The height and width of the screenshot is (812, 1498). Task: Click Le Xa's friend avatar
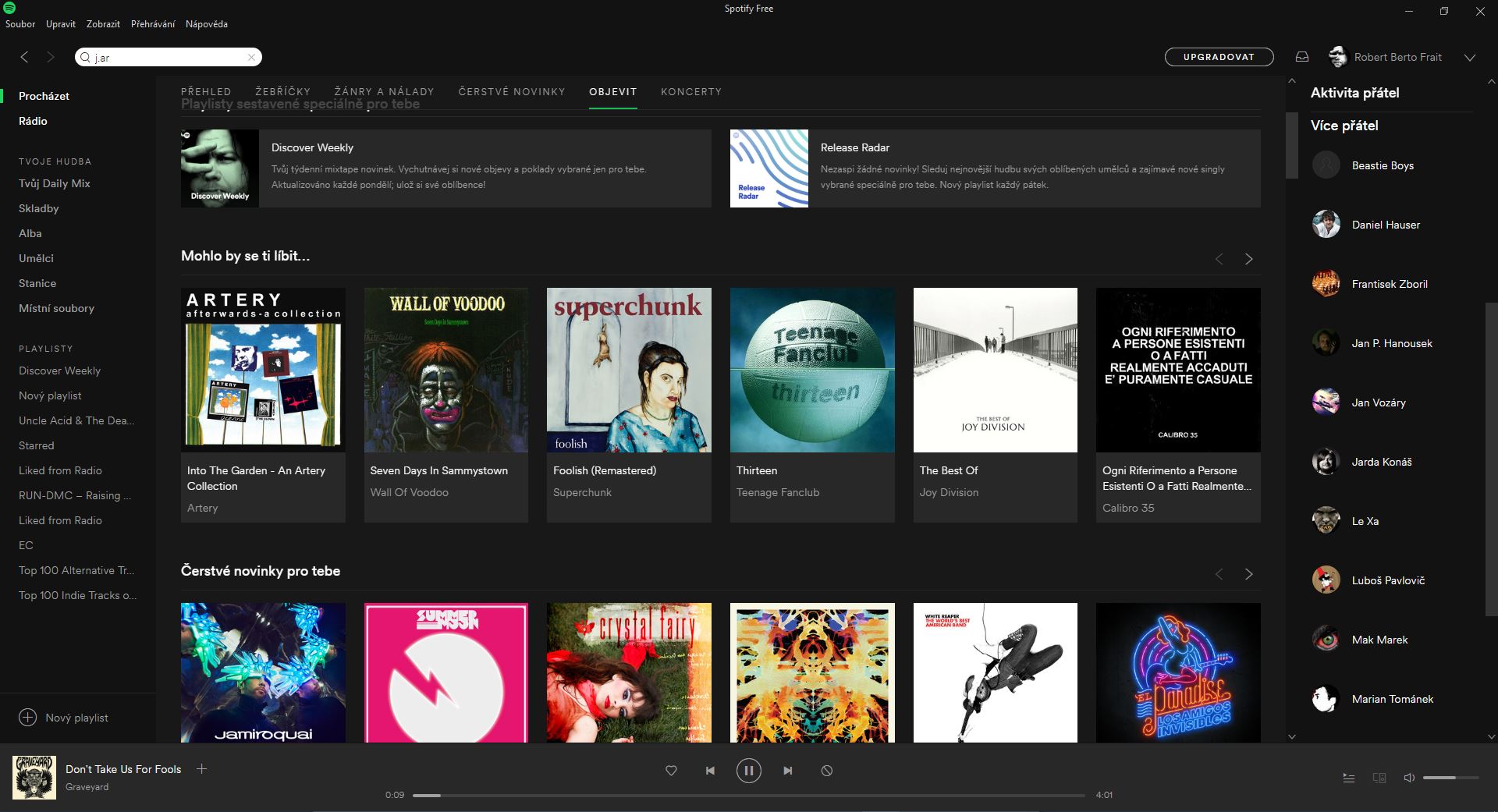[x=1326, y=521]
